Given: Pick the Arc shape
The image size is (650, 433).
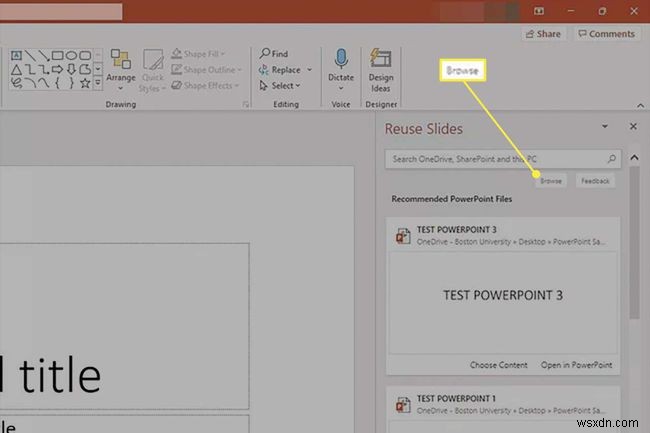Looking at the screenshot, I should coord(30,83).
